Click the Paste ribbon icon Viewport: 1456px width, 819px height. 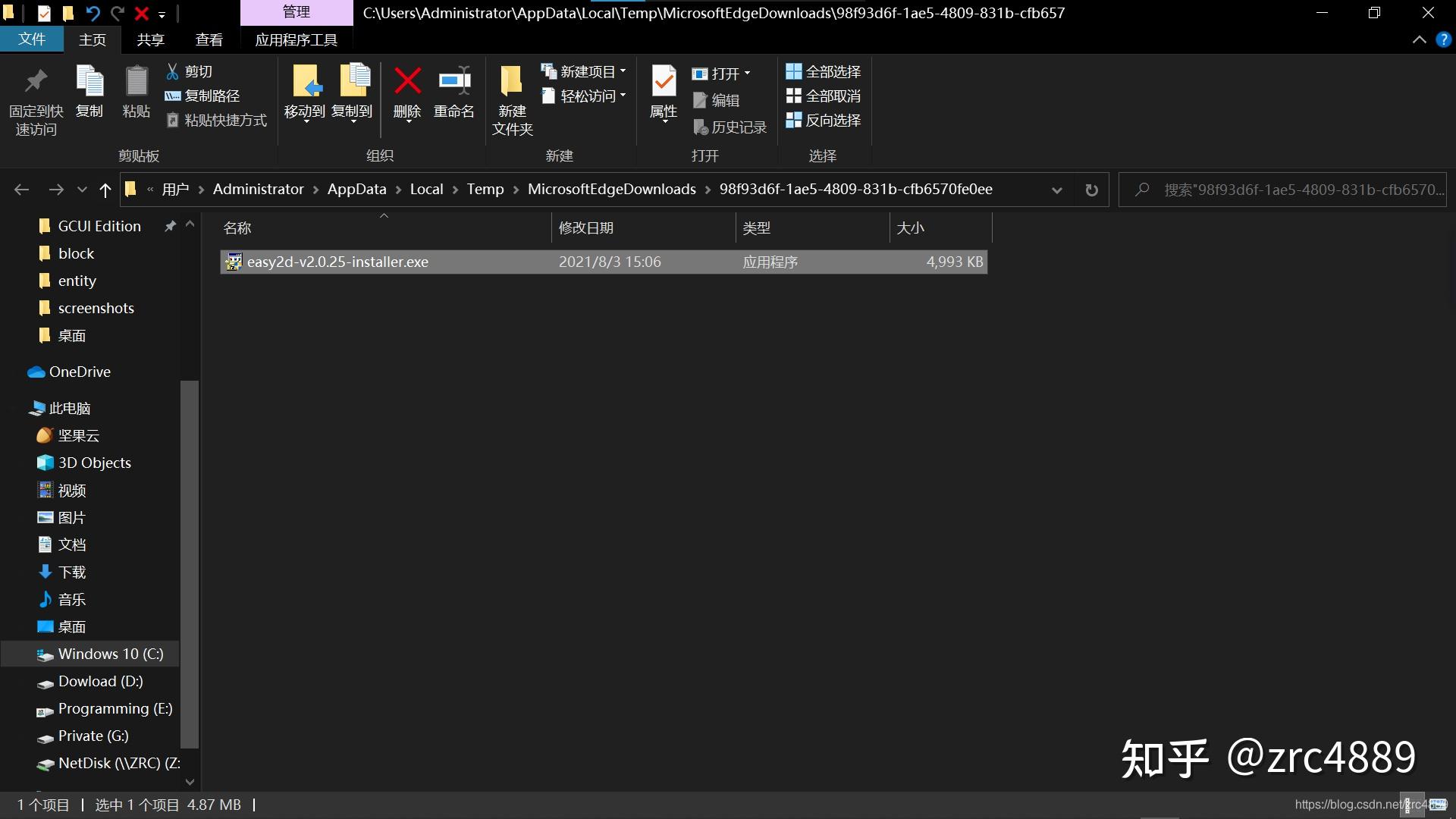136,92
